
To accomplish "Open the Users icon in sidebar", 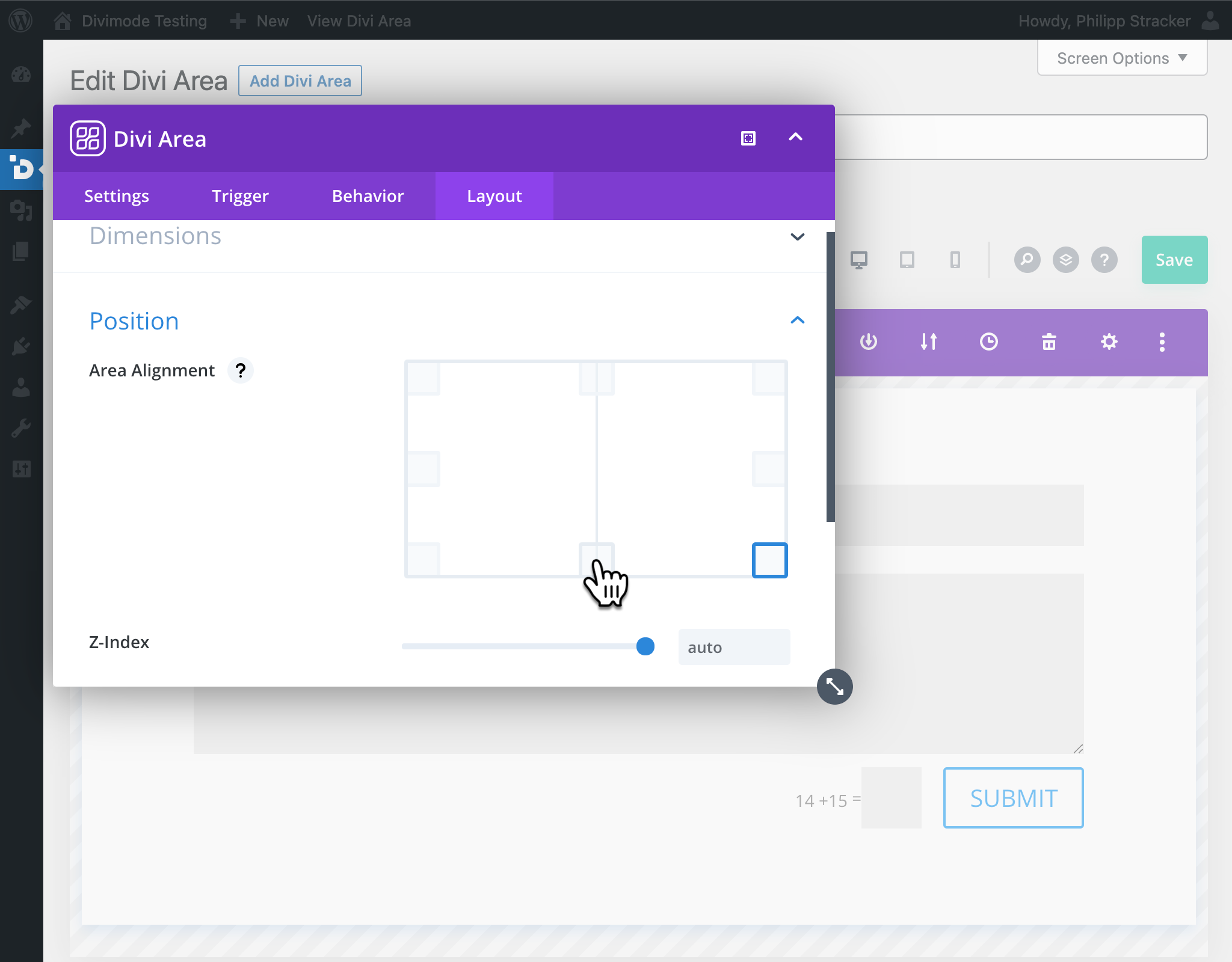I will point(21,388).
